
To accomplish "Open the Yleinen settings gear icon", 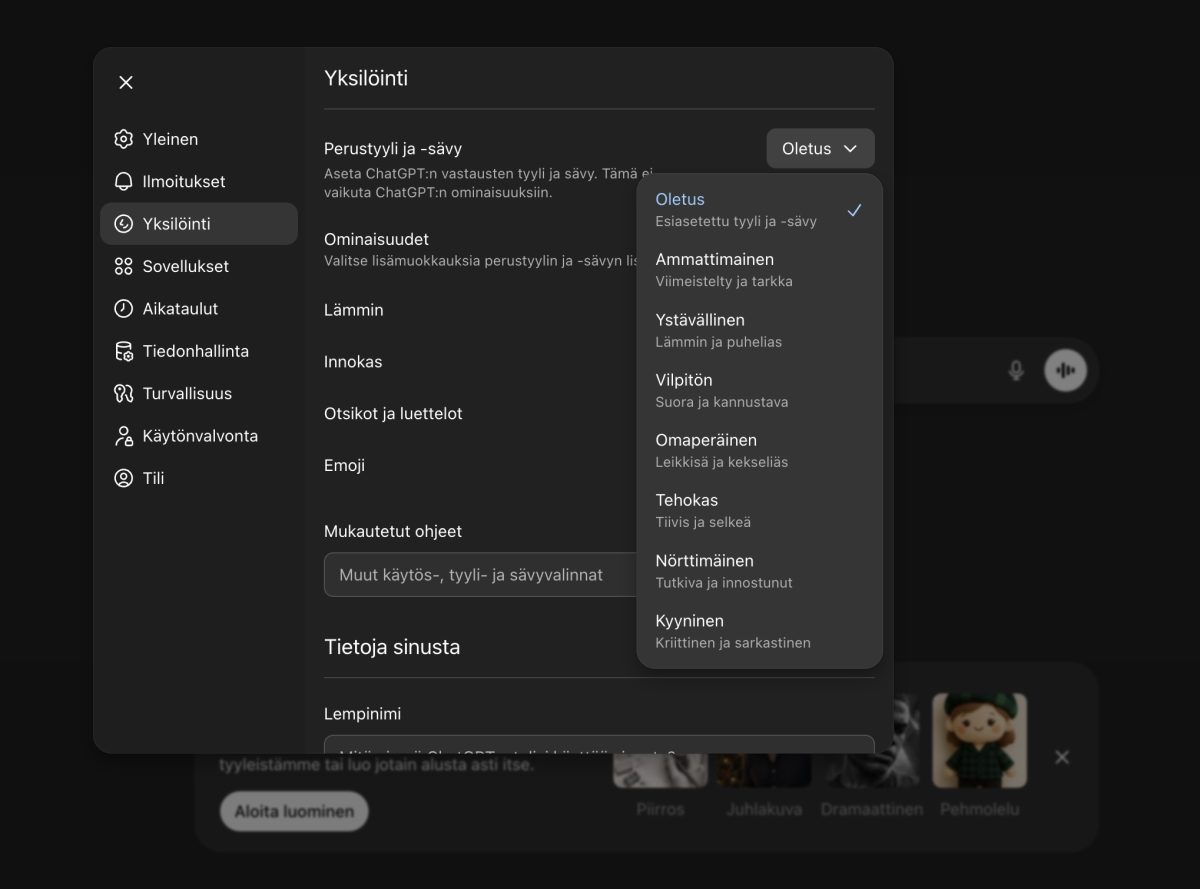I will (124, 139).
